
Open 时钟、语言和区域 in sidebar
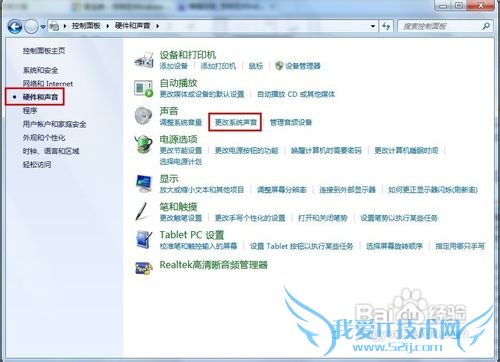tap(51, 151)
